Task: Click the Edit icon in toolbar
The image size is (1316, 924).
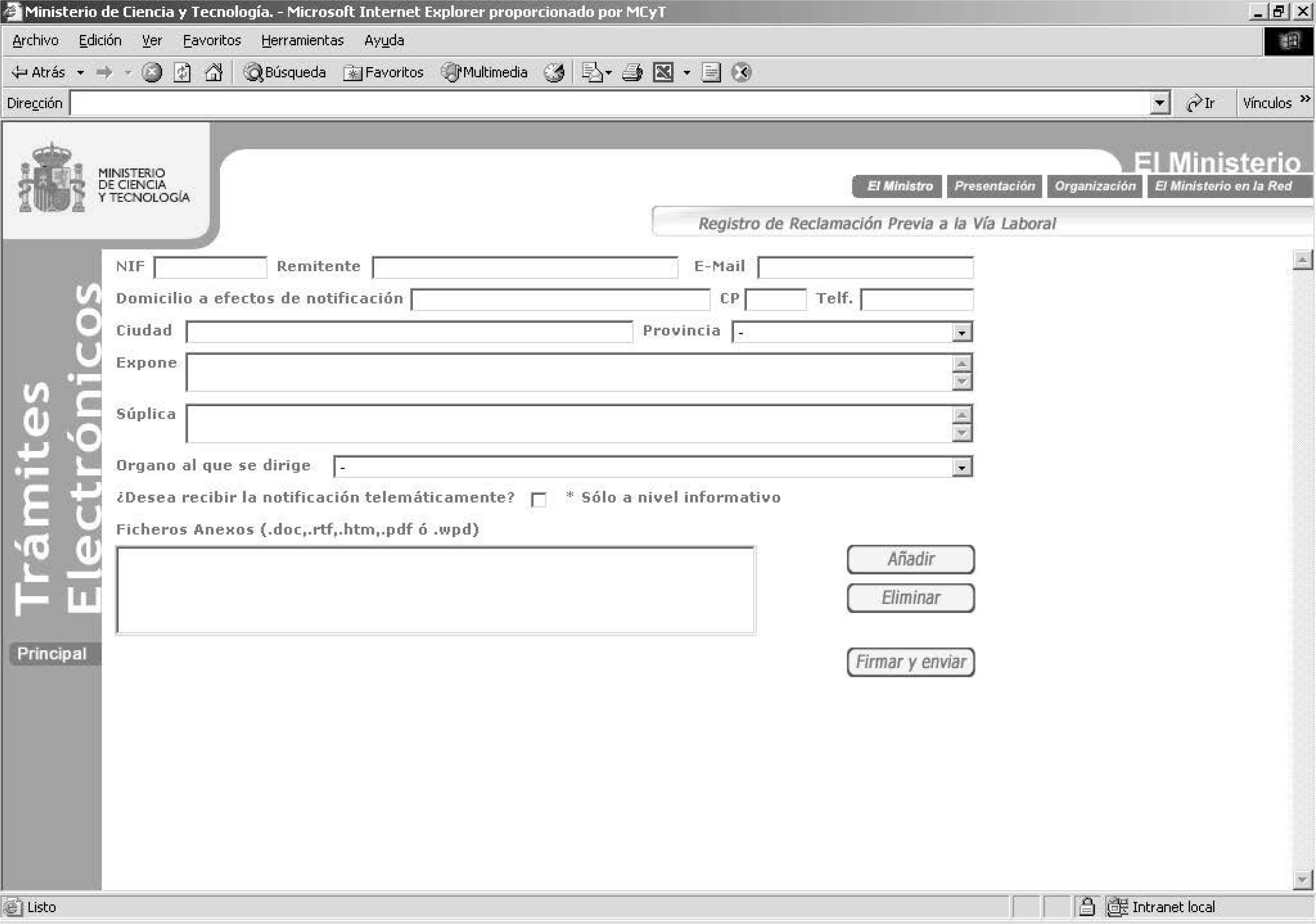Action: [663, 72]
